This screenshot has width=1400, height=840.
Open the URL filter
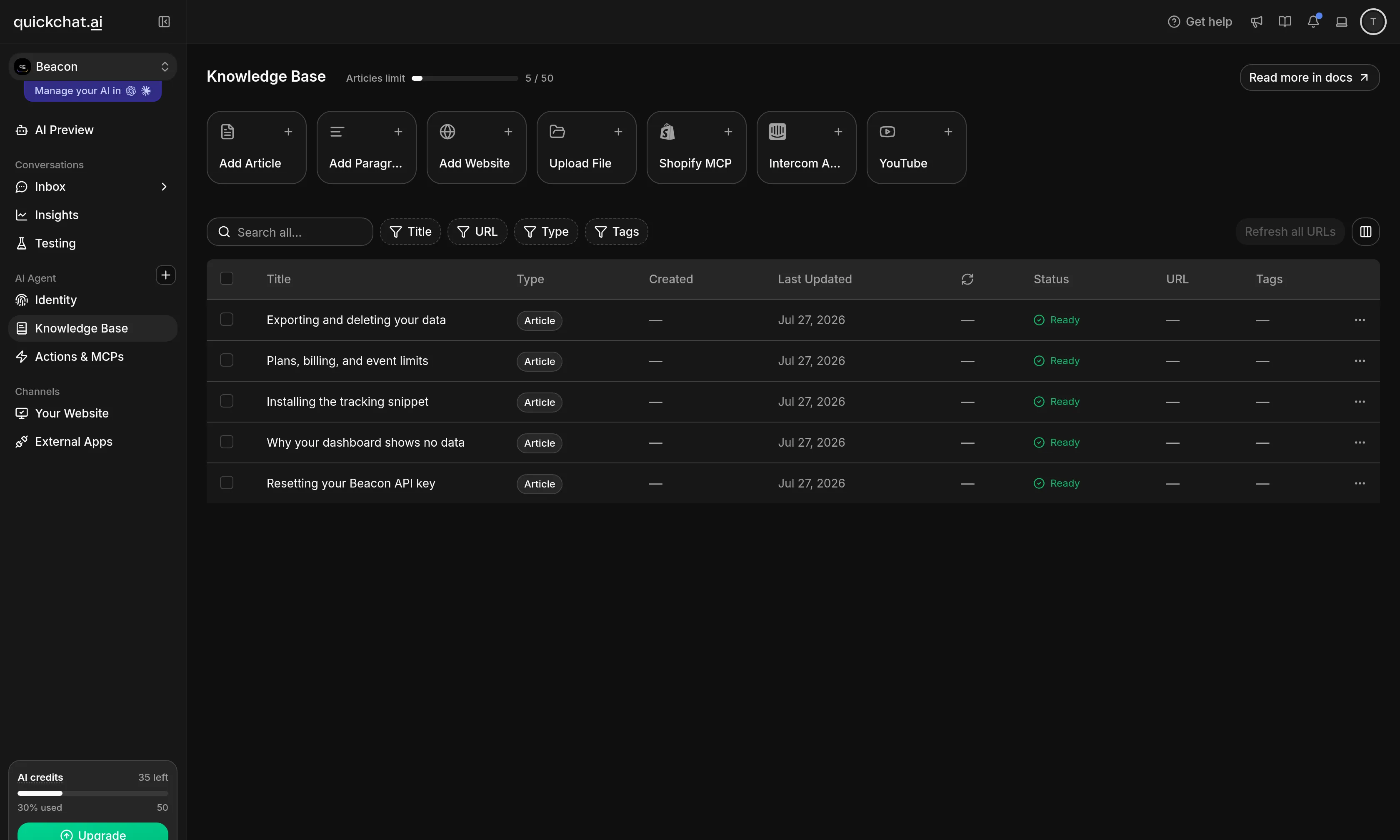pos(477,232)
